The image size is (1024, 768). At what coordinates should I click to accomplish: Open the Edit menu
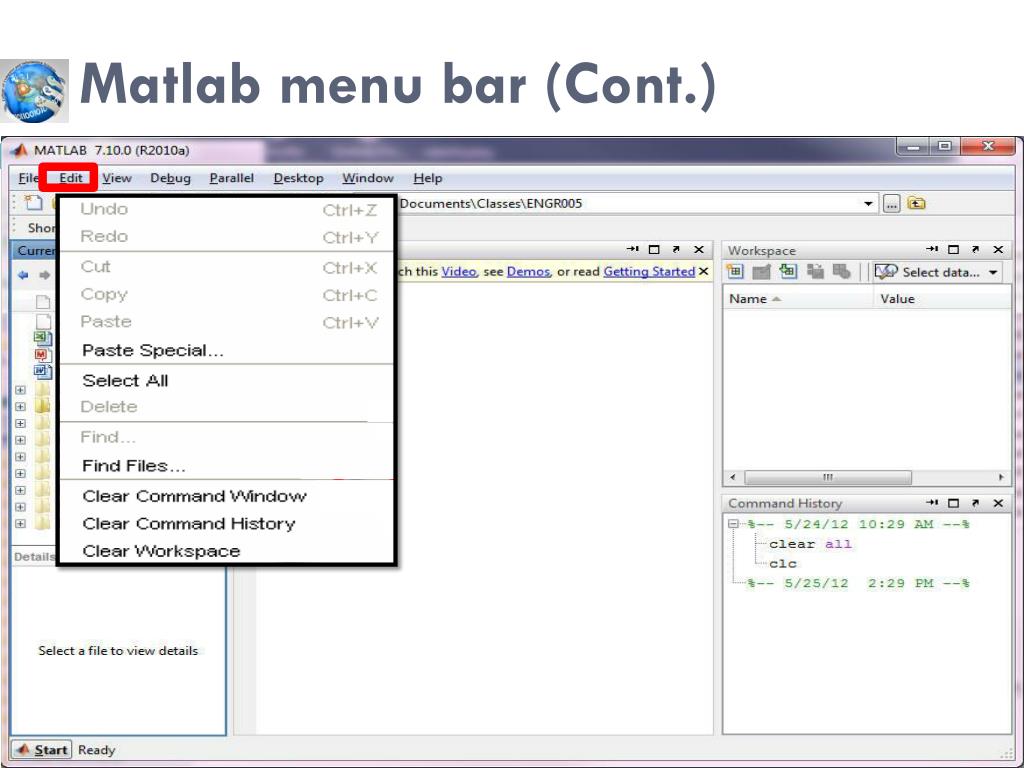(x=71, y=178)
